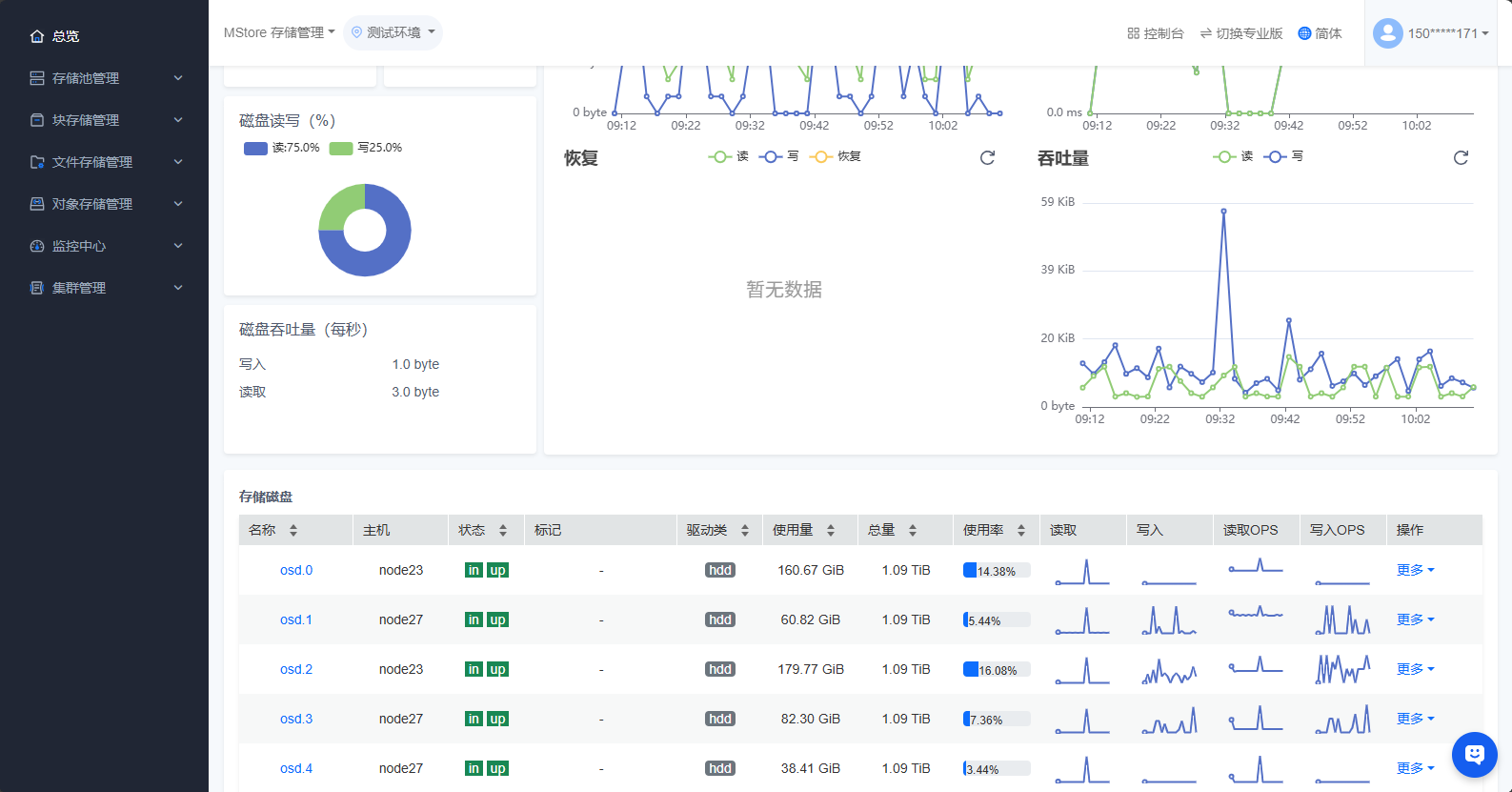The height and width of the screenshot is (792, 1512).
Task: Sort table by 使用率 column arrows
Action: click(1021, 531)
